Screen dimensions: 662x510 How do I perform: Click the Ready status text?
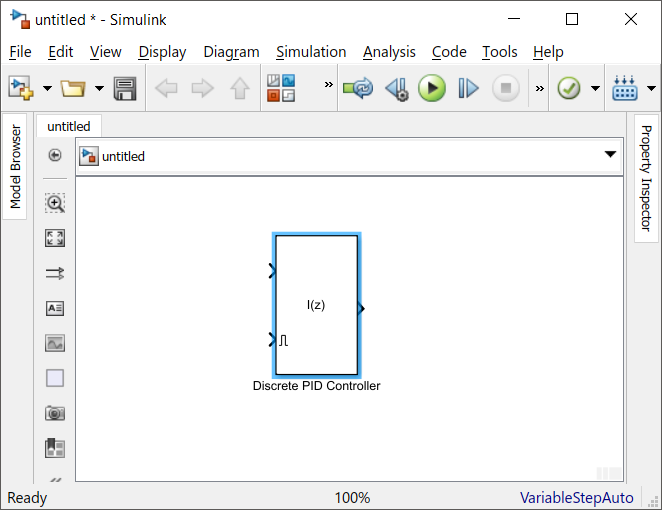tap(27, 498)
